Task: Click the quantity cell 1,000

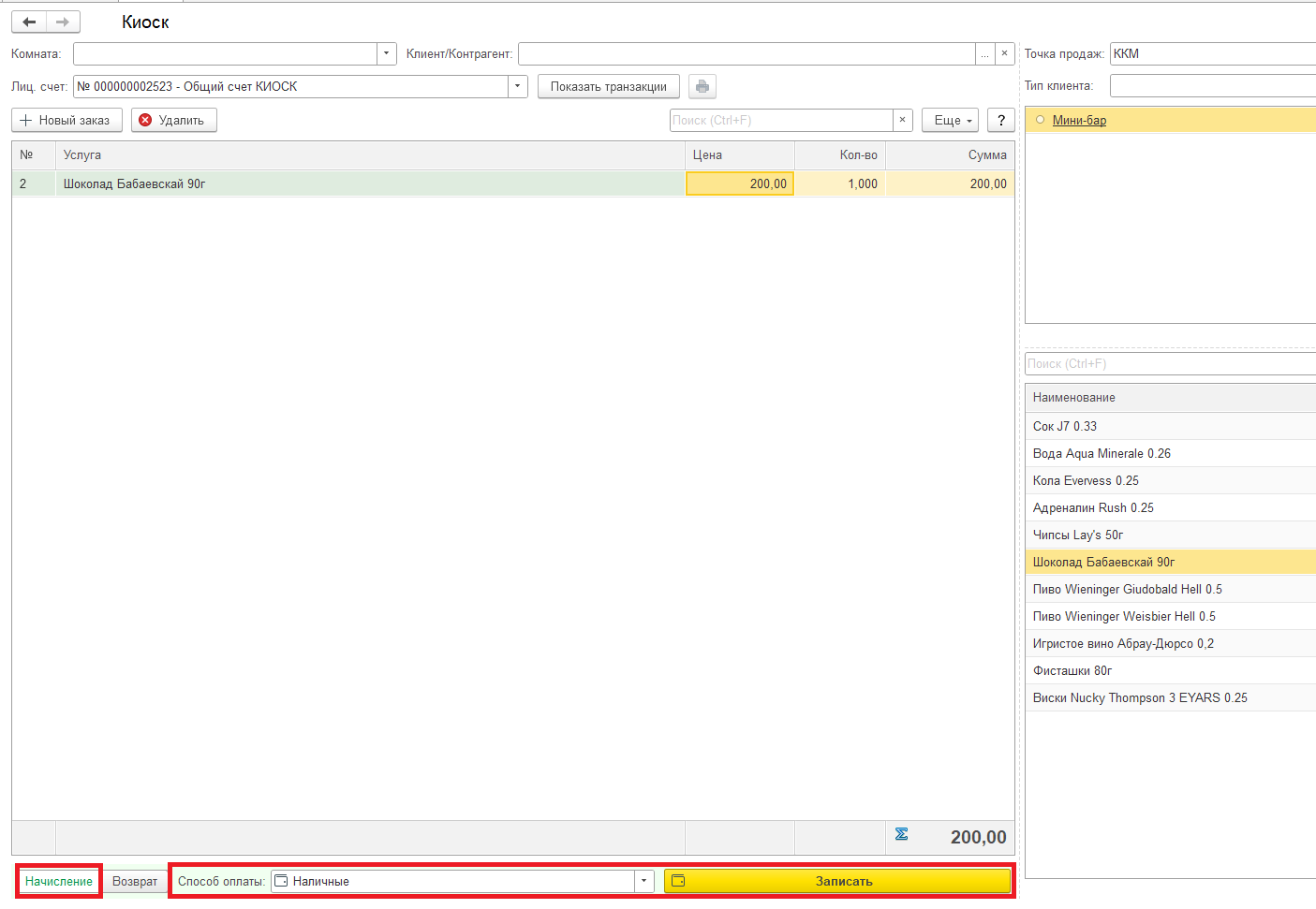Action: [x=840, y=183]
